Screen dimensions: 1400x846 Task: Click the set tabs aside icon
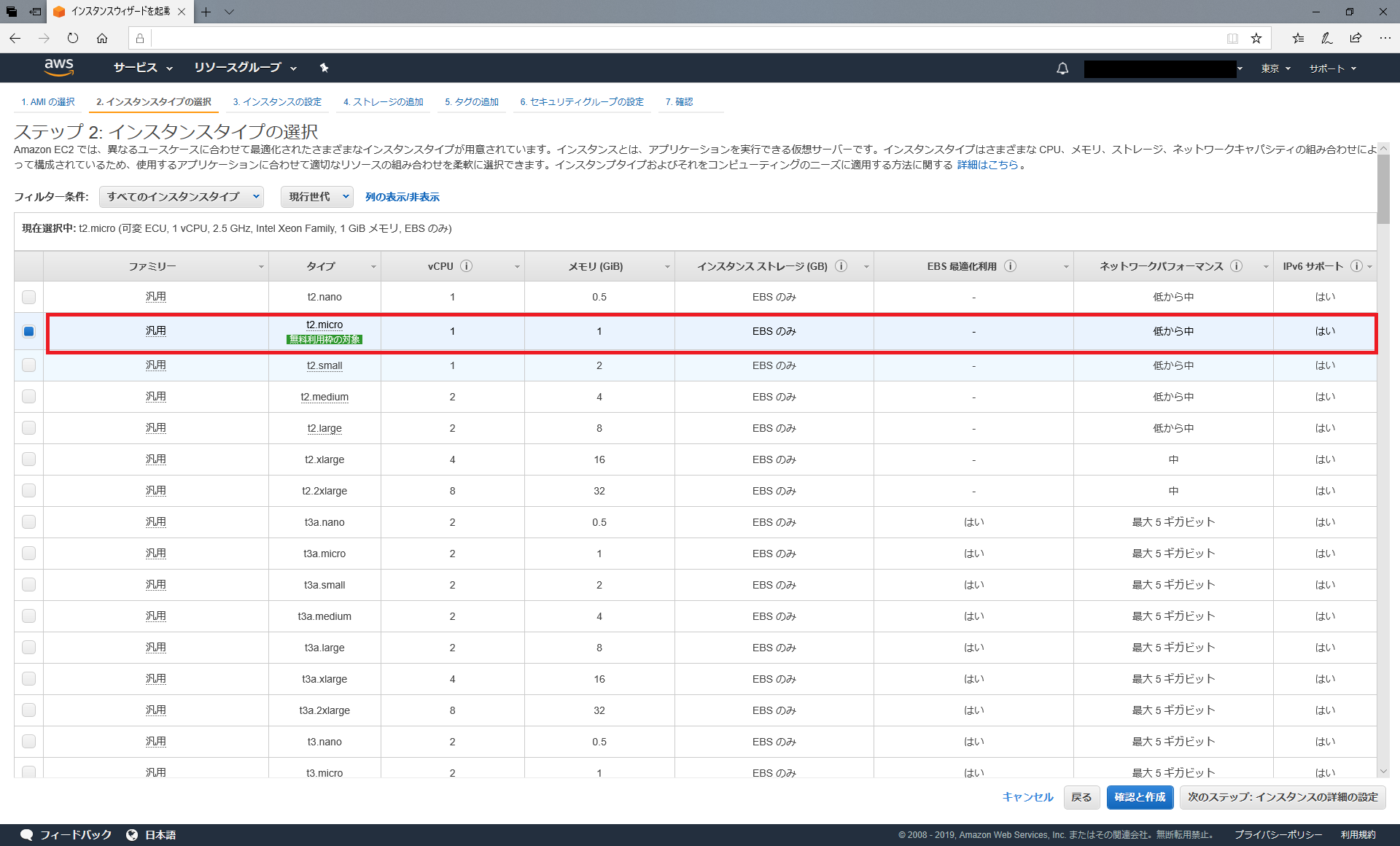click(x=35, y=12)
